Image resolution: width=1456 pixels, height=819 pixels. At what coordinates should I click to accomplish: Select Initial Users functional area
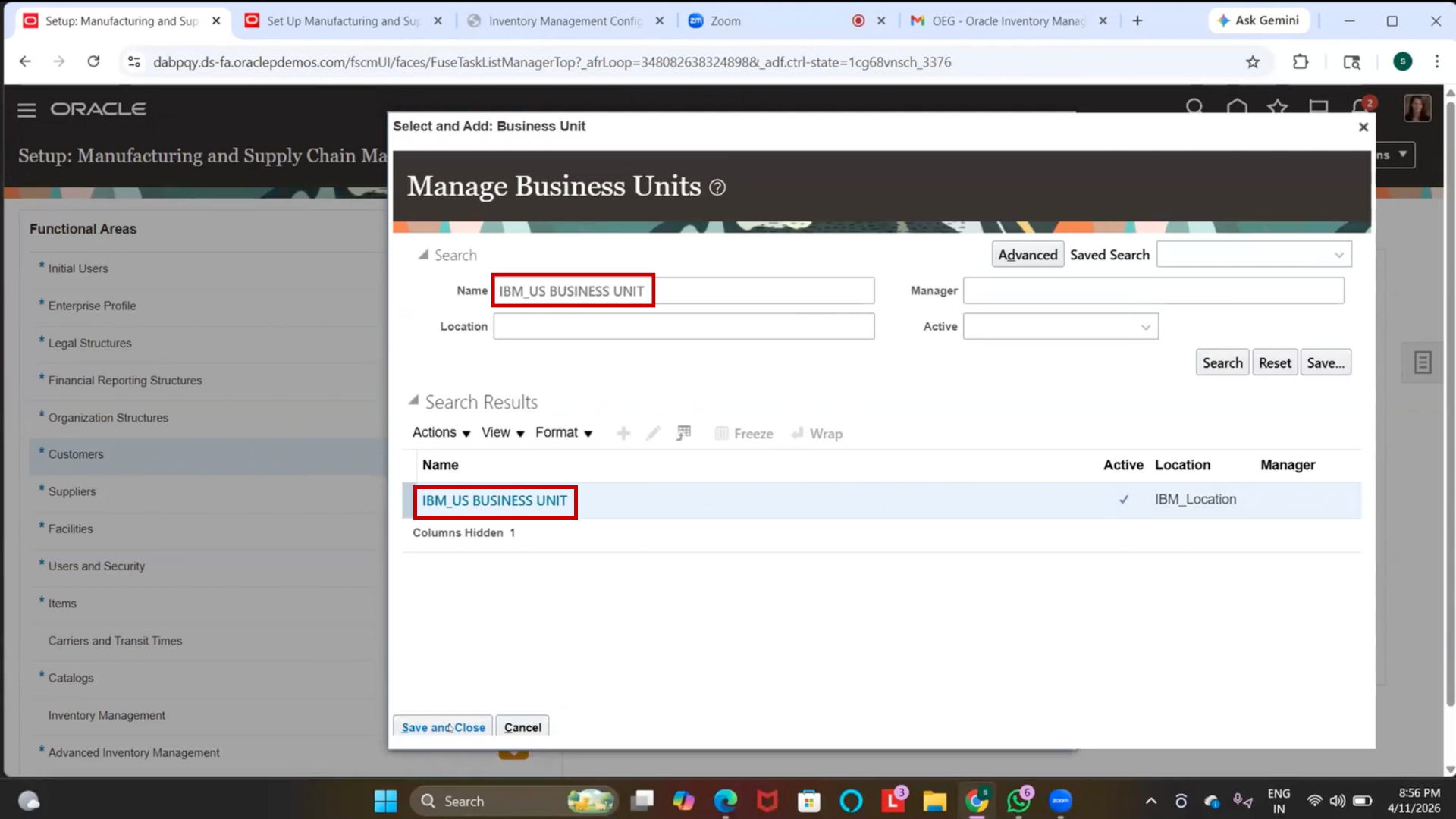tap(78, 268)
